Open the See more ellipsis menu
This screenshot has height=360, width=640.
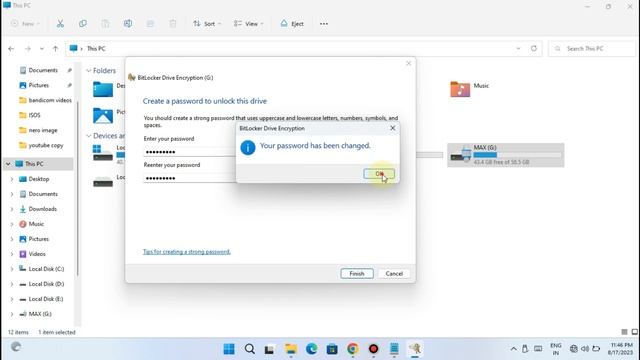pyautogui.click(x=324, y=24)
